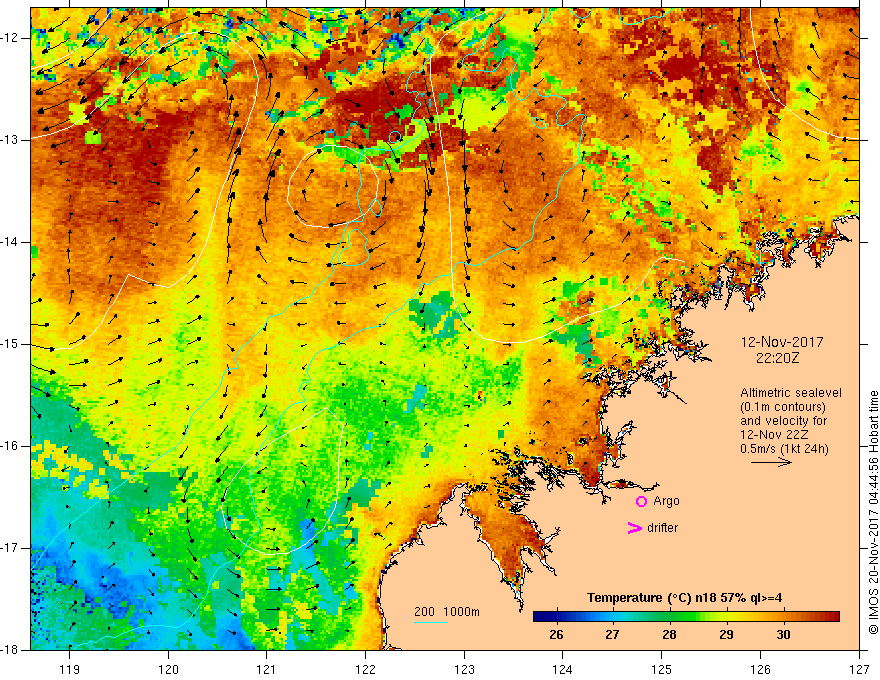Click the -17 latitude axis label
Viewport: 880px width, 680px height.
10,548
